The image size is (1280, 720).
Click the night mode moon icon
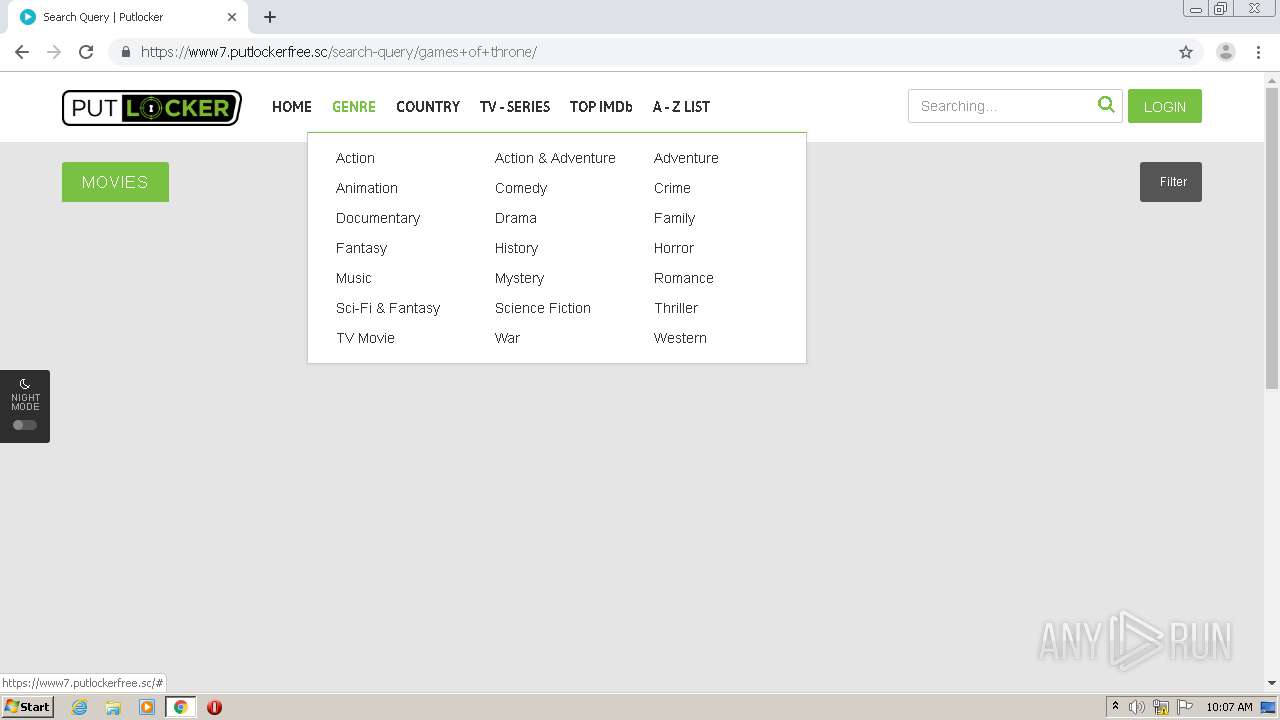tap(25, 384)
